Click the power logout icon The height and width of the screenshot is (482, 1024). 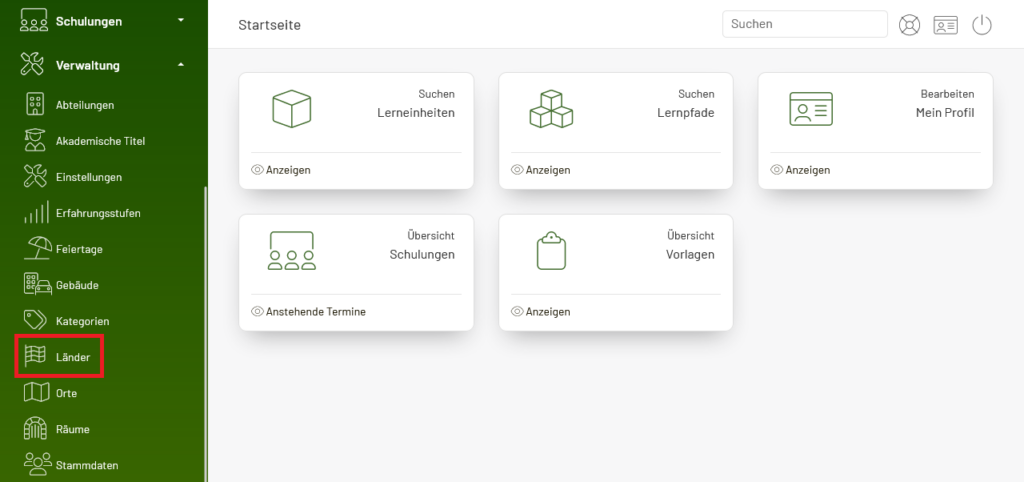982,25
